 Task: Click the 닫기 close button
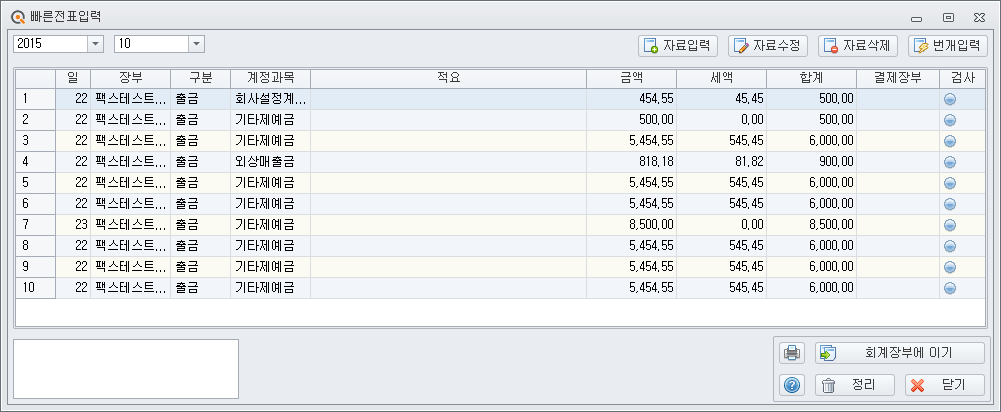tap(945, 385)
